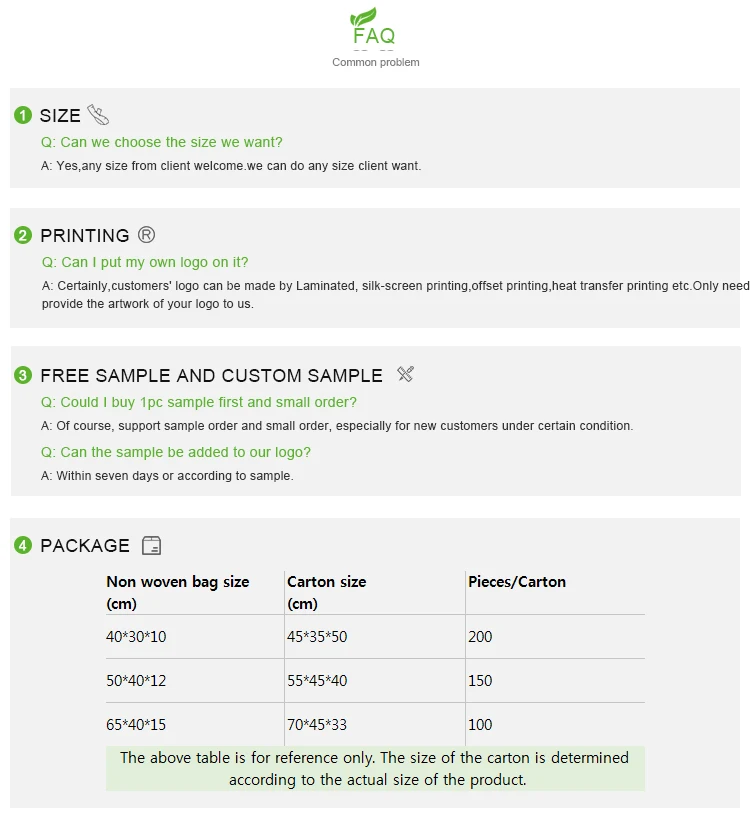The height and width of the screenshot is (818, 750).
Task: Click the green number 3 badge
Action: (23, 376)
